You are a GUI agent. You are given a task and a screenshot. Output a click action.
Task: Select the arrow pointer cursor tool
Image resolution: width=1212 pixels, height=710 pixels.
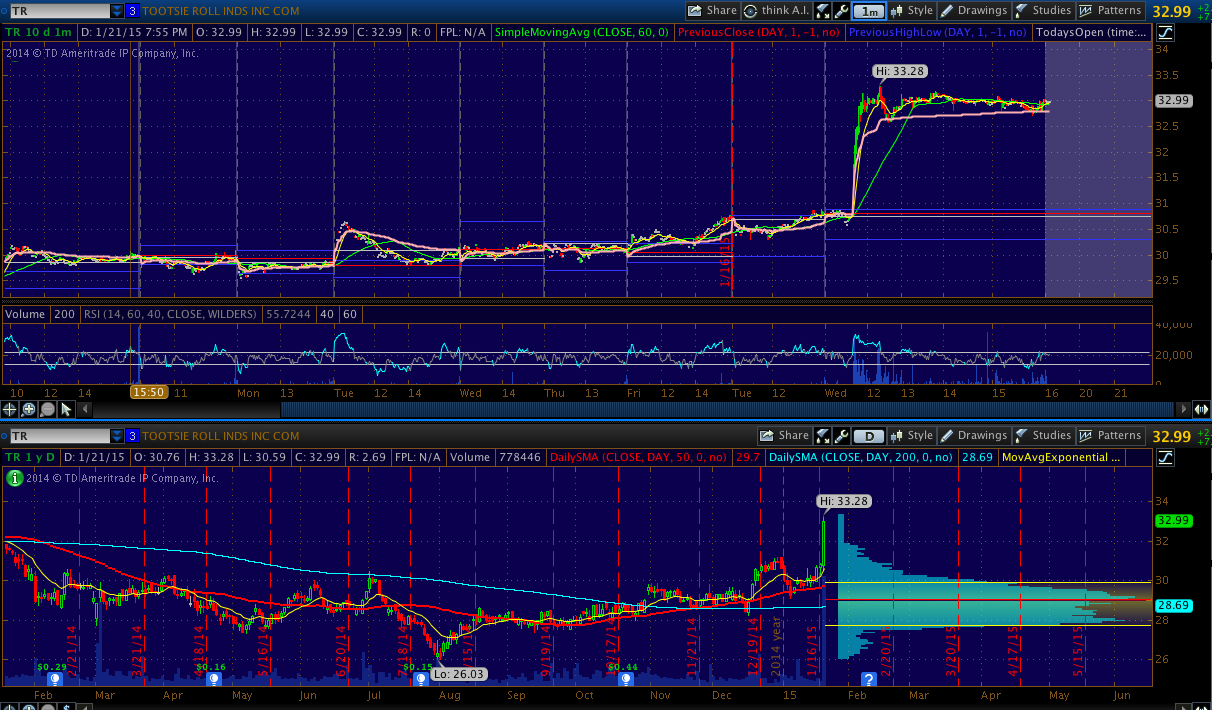click(x=66, y=409)
